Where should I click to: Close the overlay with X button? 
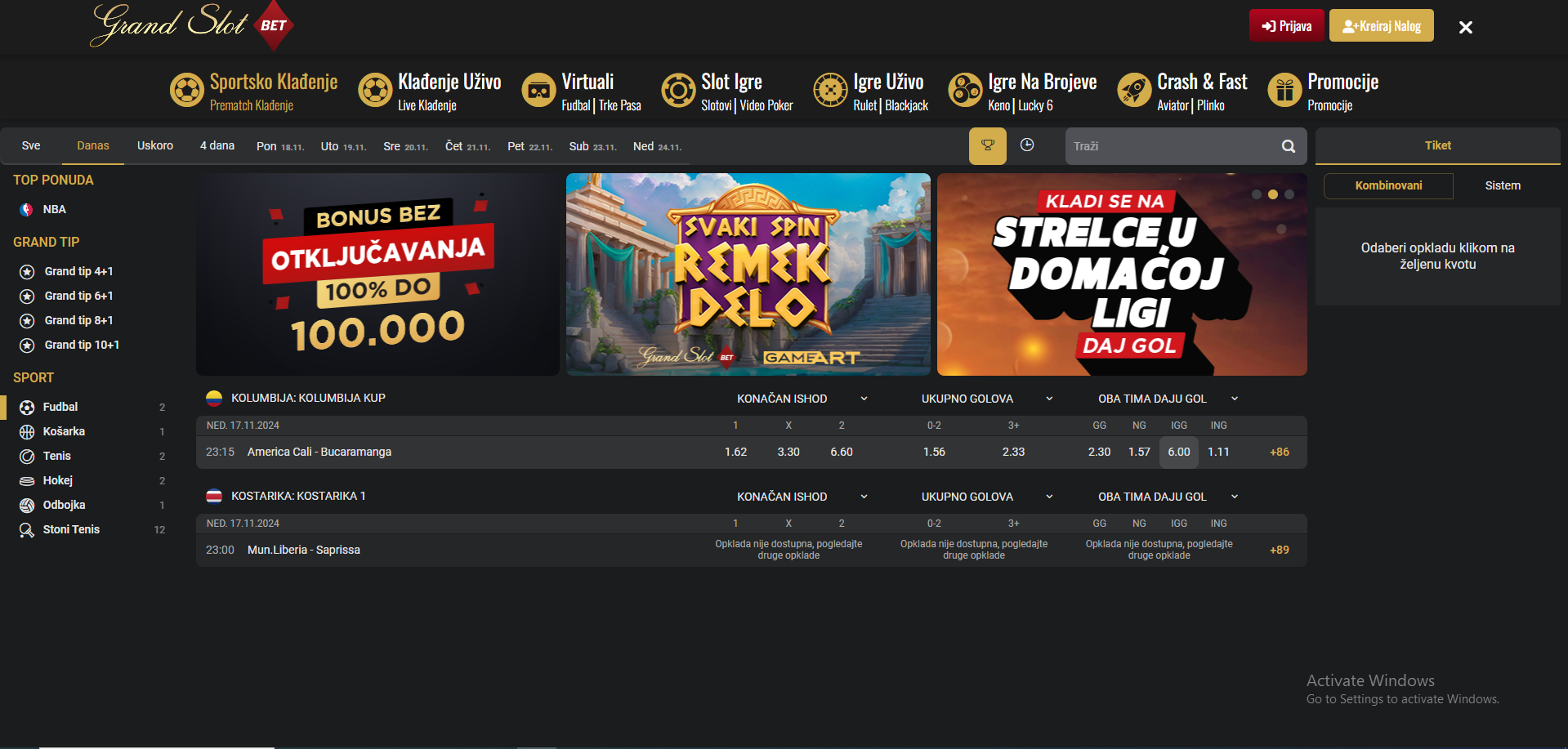pos(1466,27)
